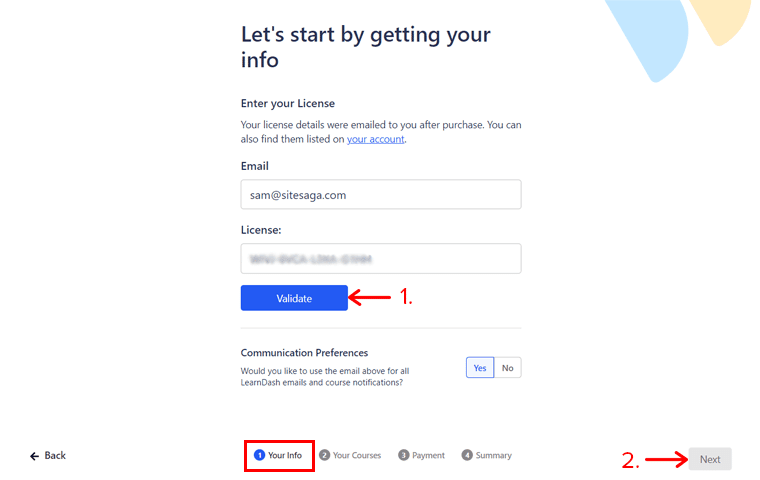Screen dimensions: 760x480
Task: Click the Email field label
Action: [255, 166]
